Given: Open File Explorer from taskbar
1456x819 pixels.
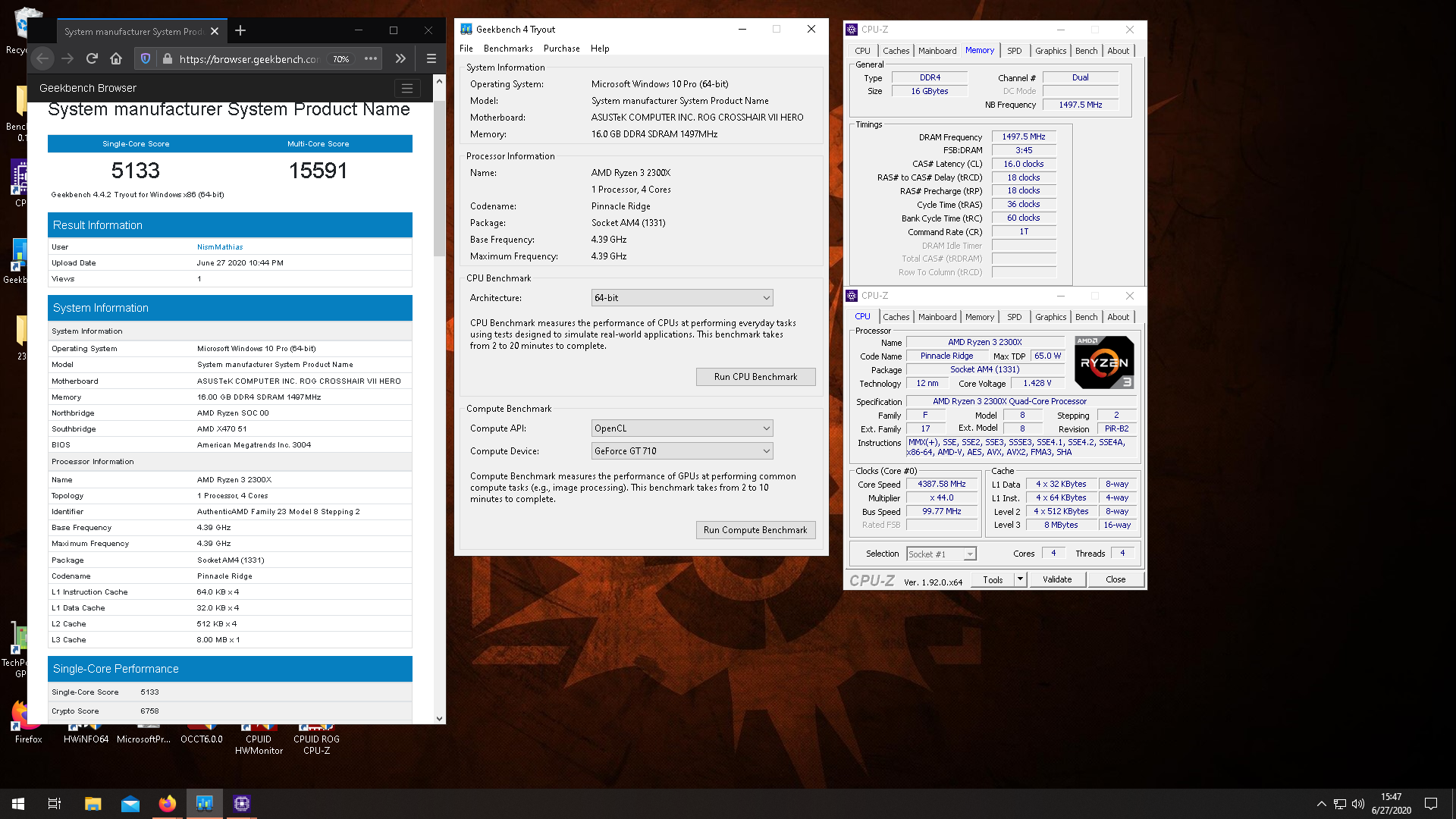Looking at the screenshot, I should click(x=93, y=804).
